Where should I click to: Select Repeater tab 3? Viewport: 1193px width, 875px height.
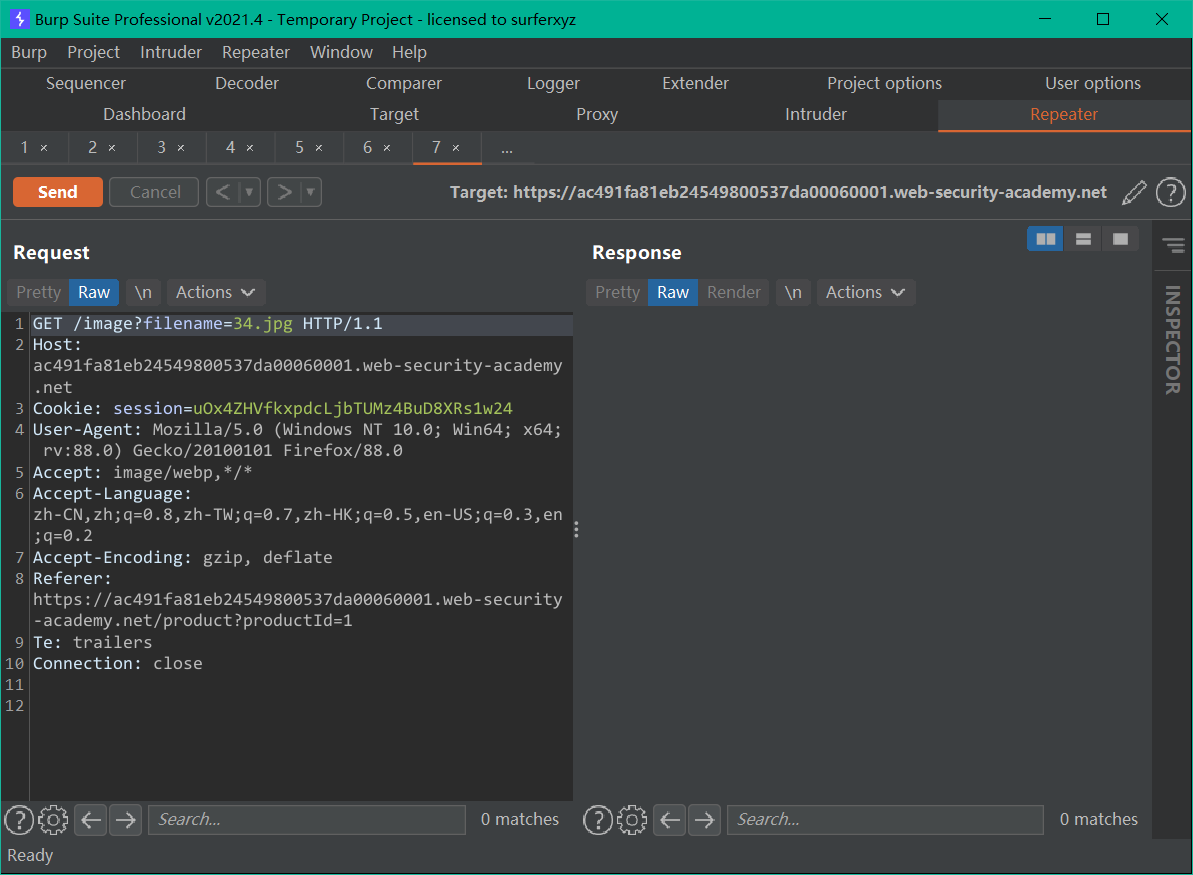pyautogui.click(x=161, y=148)
